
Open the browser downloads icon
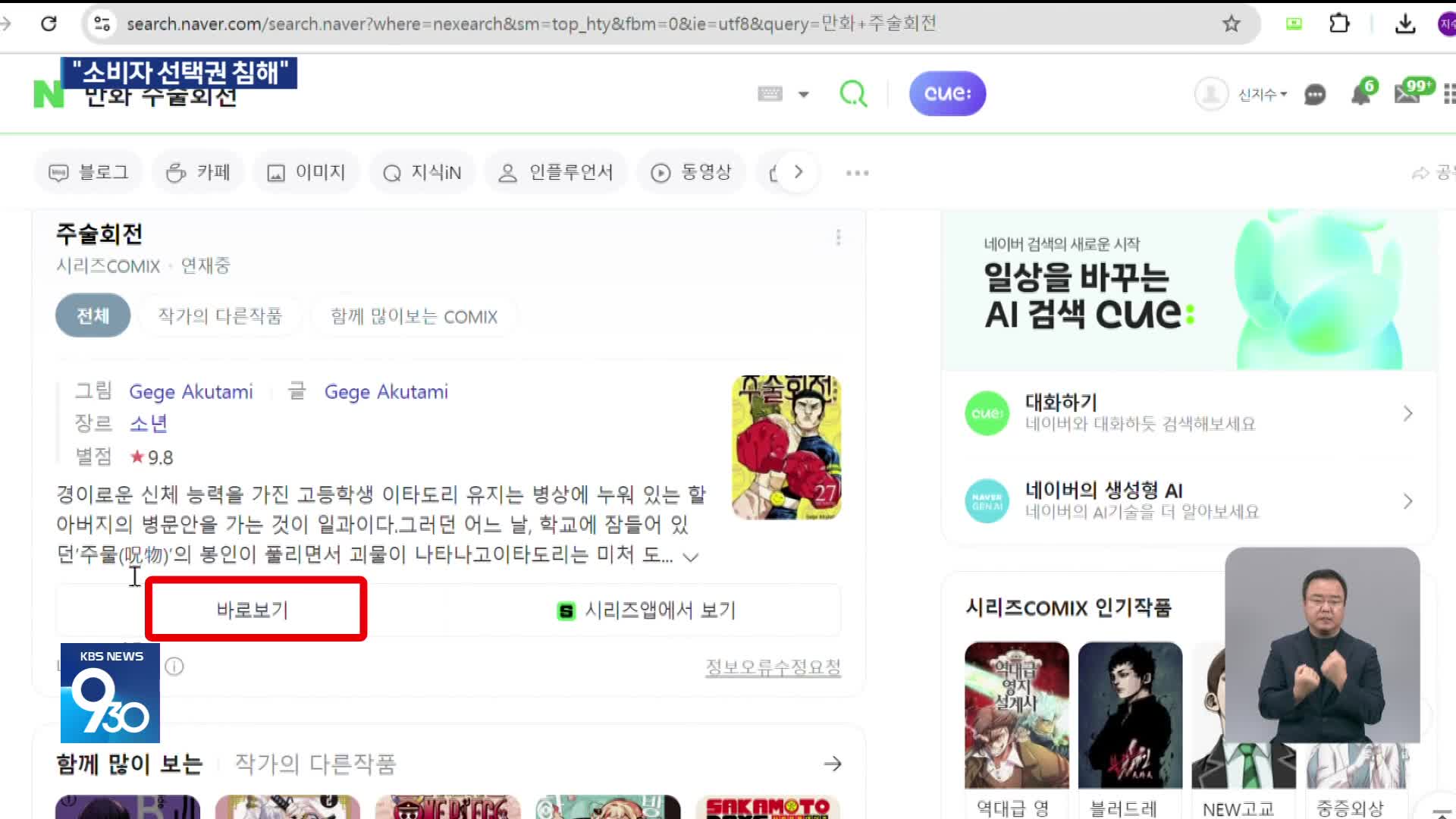pyautogui.click(x=1405, y=24)
